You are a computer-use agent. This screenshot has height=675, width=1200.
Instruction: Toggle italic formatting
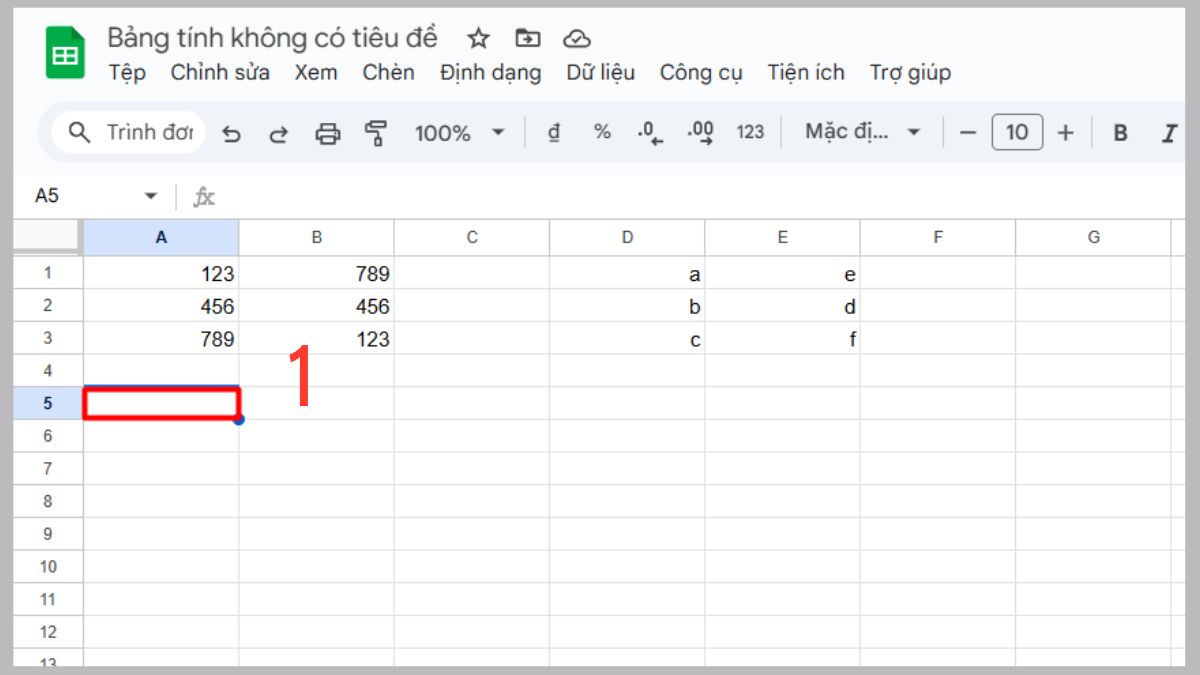(1170, 132)
